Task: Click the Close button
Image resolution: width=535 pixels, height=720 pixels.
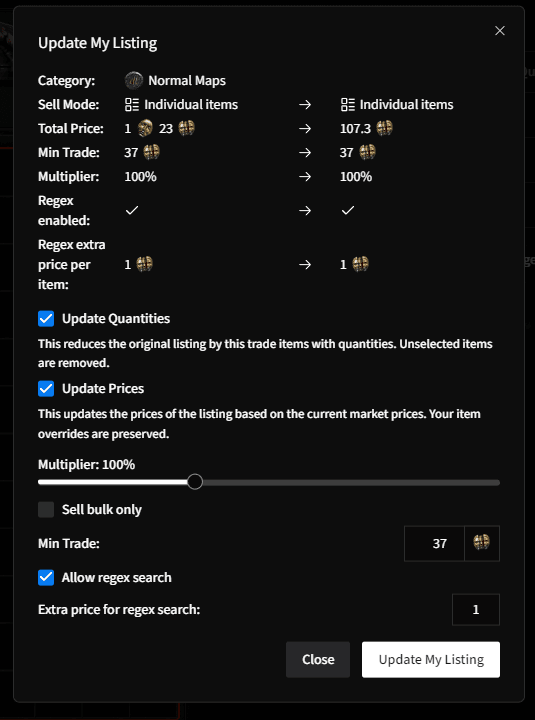Action: [318, 659]
